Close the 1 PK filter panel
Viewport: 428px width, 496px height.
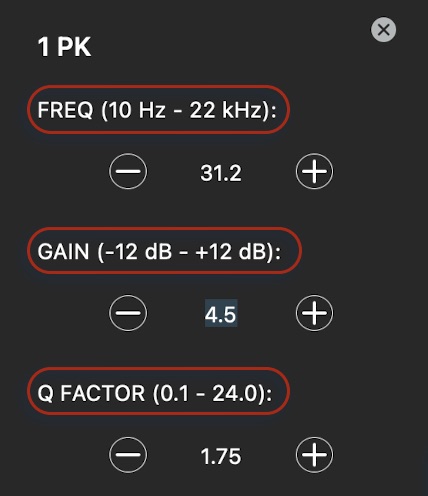click(x=384, y=30)
